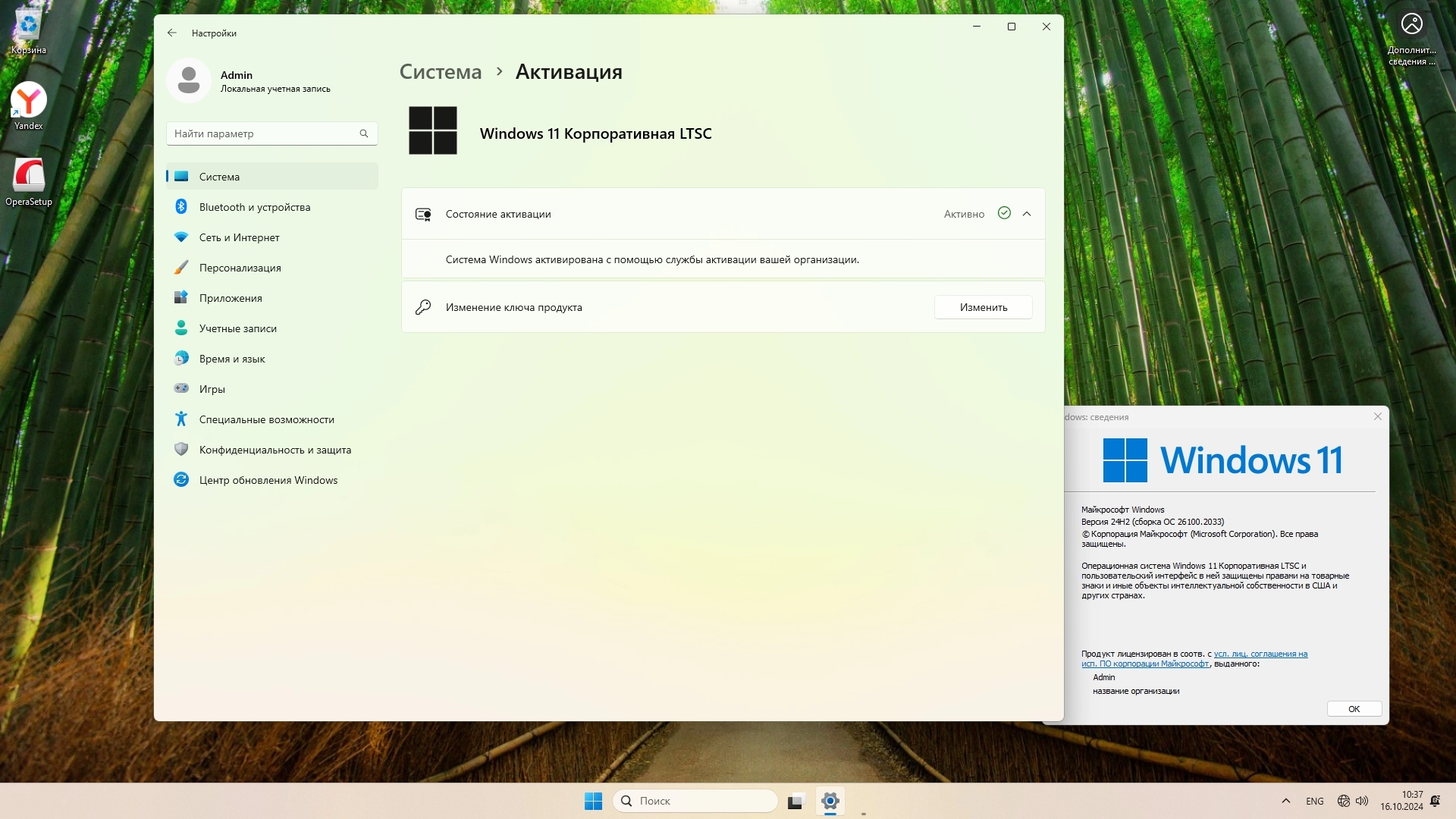Open Центр обновления Windows
Image resolution: width=1456 pixels, height=819 pixels.
coord(268,480)
